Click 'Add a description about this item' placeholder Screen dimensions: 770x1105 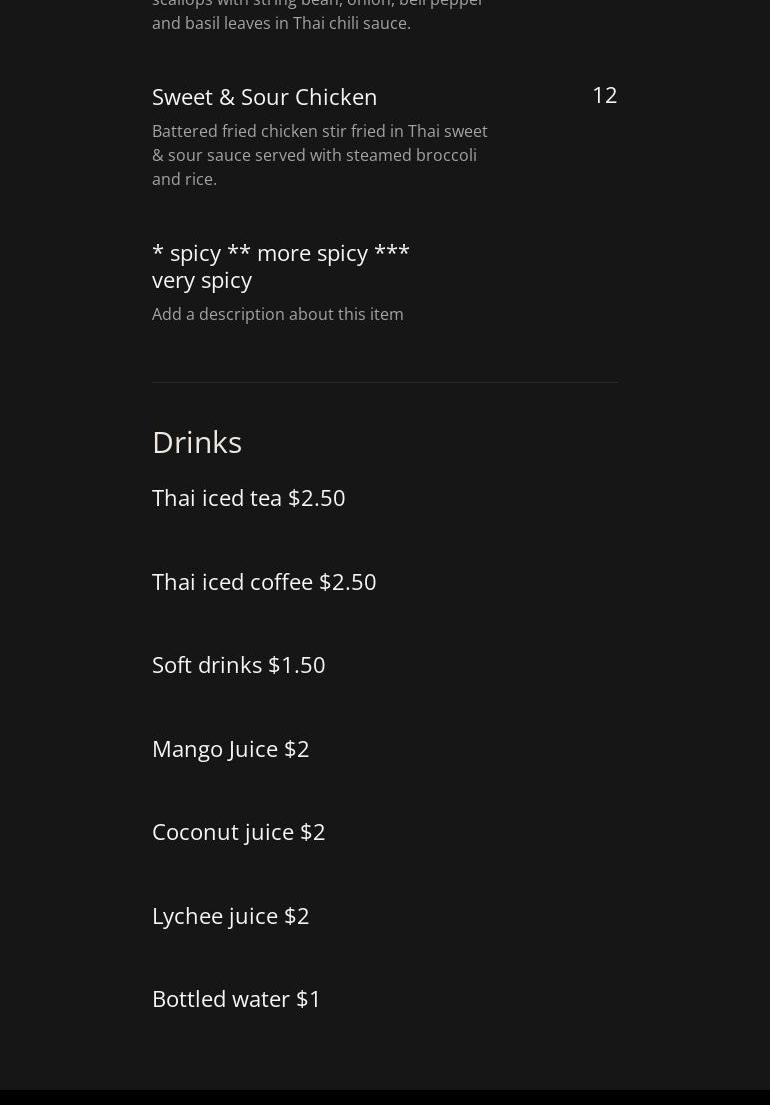click(x=278, y=314)
